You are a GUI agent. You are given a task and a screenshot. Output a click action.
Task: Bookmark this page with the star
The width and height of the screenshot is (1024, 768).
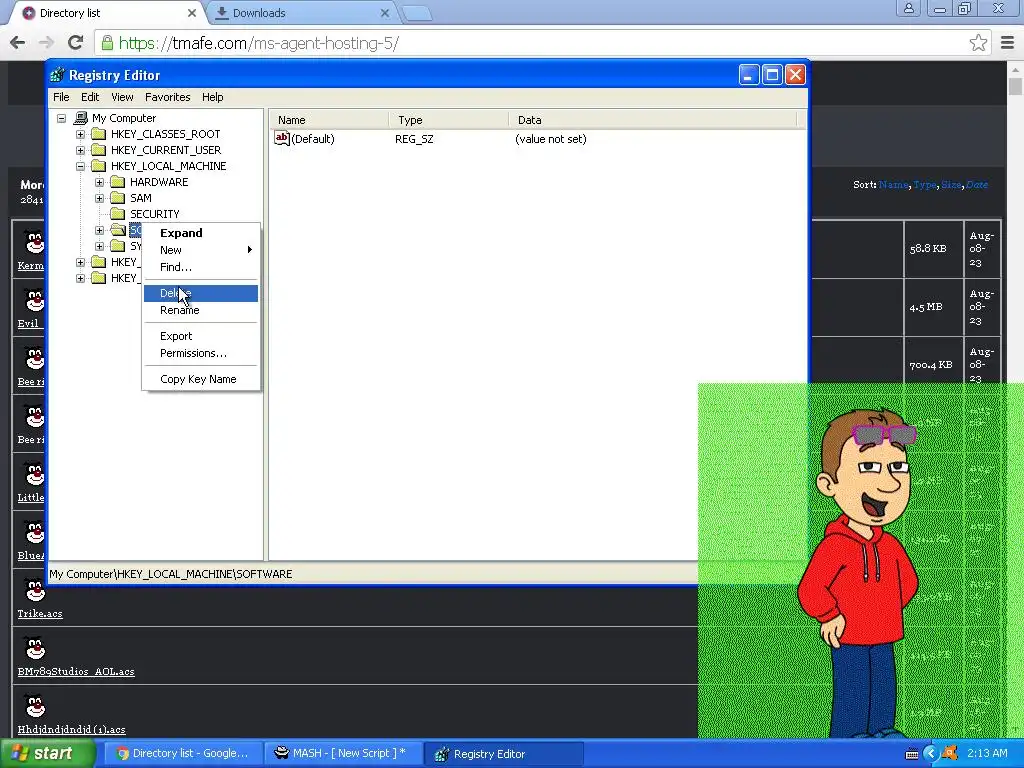tap(978, 43)
